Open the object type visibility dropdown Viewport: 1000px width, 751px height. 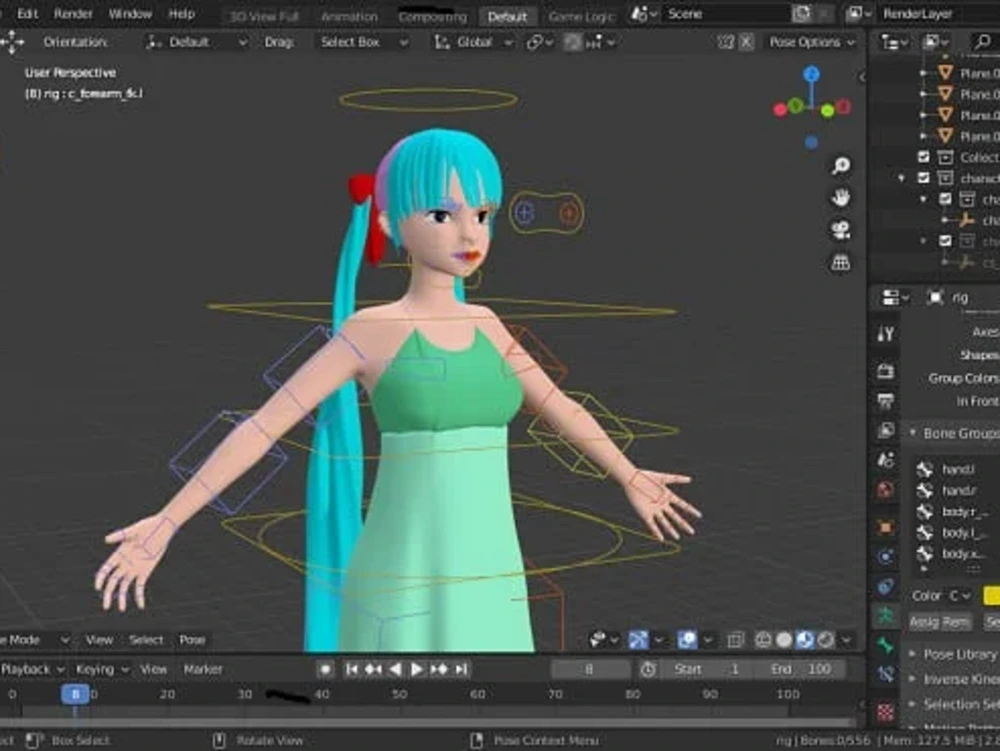603,639
